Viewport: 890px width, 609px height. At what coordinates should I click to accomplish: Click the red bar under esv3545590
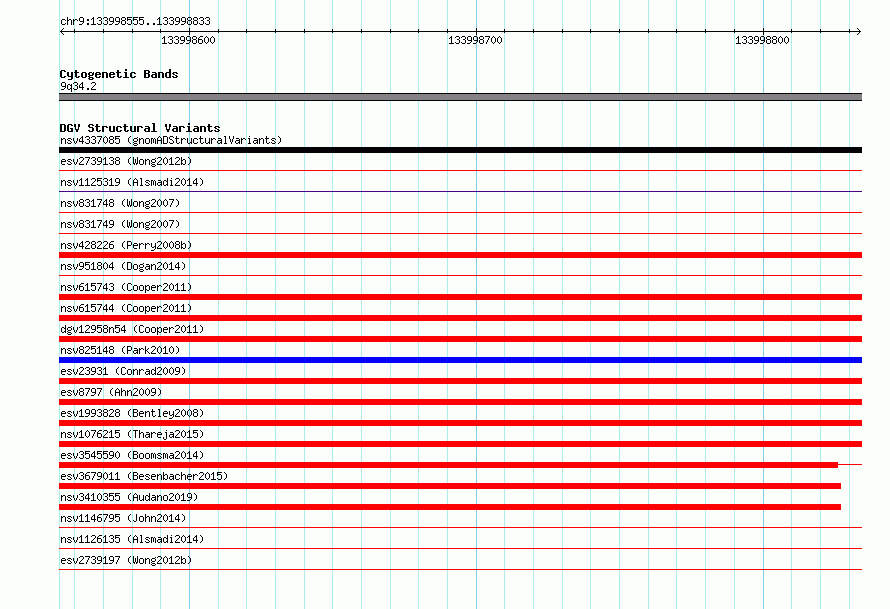coord(448,465)
